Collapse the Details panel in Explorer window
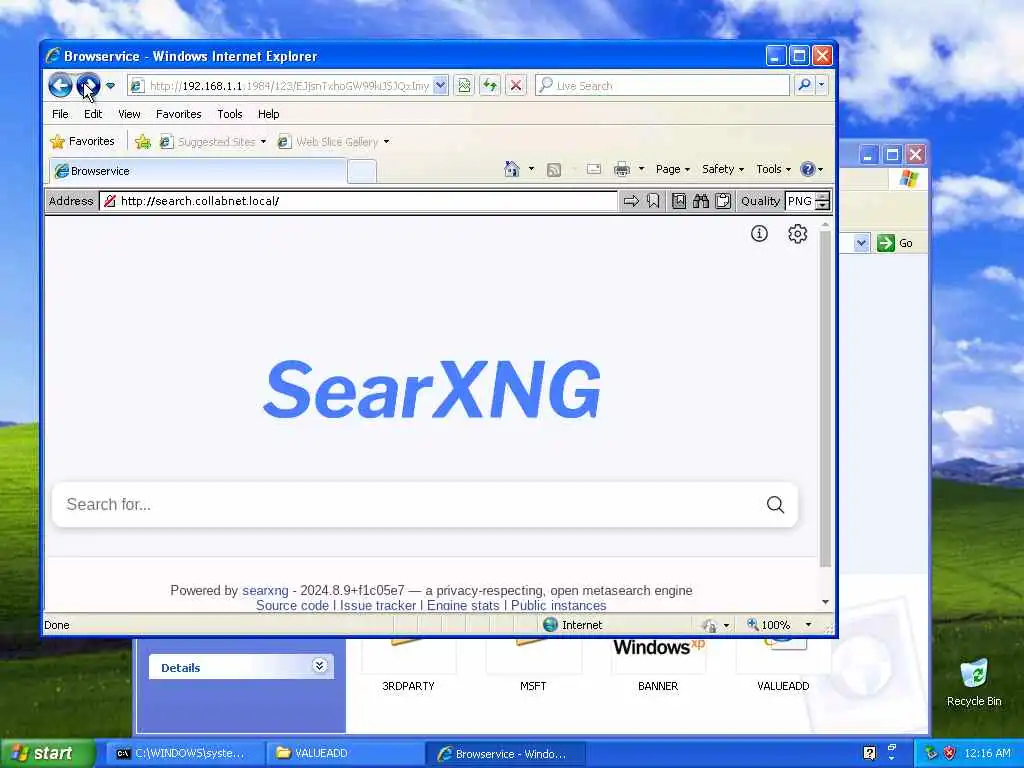The image size is (1024, 768). pos(319,665)
